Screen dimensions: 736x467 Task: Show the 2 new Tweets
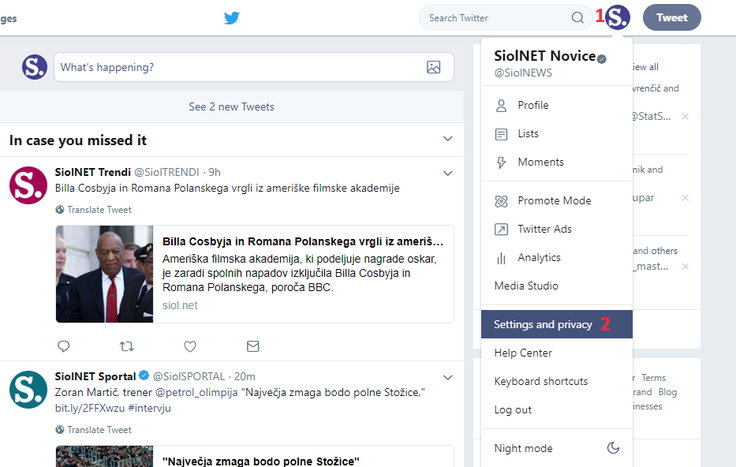pos(231,107)
